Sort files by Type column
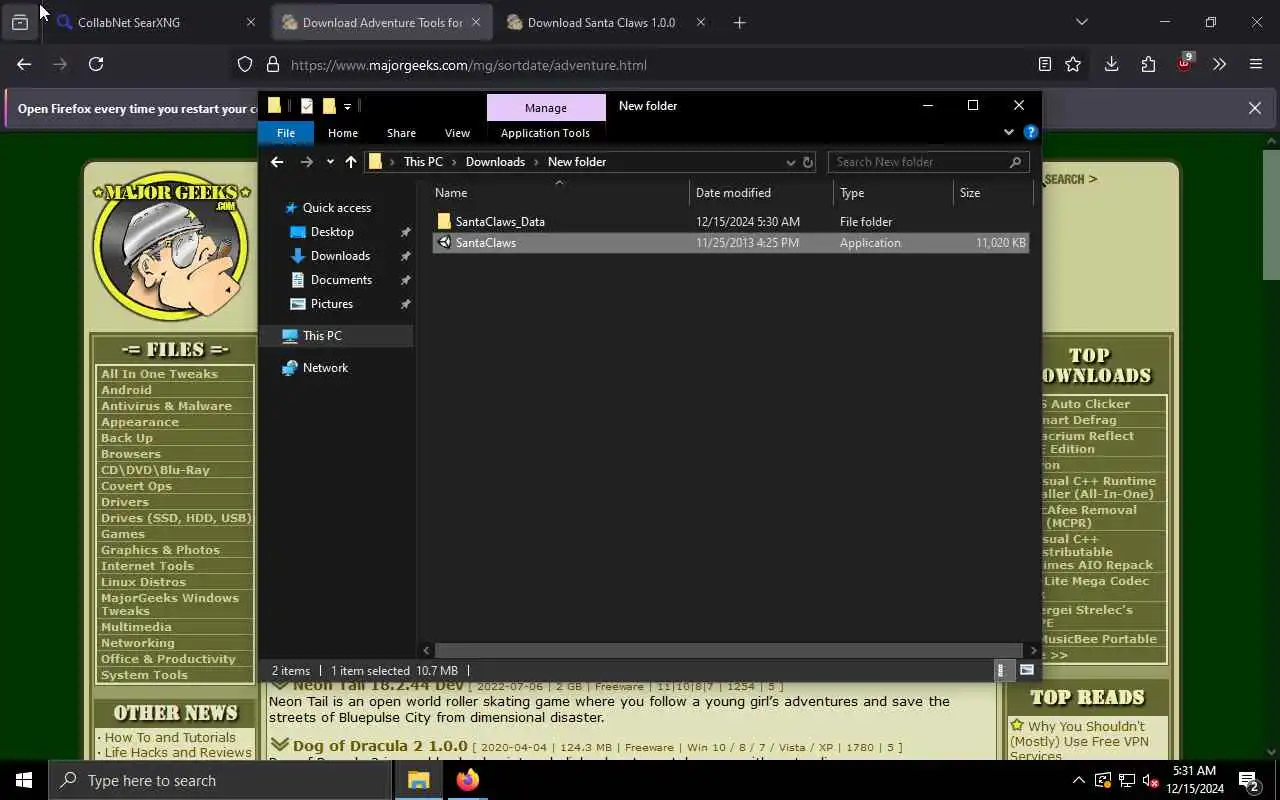Screen dimensions: 1280x800 (x=893, y=193)
